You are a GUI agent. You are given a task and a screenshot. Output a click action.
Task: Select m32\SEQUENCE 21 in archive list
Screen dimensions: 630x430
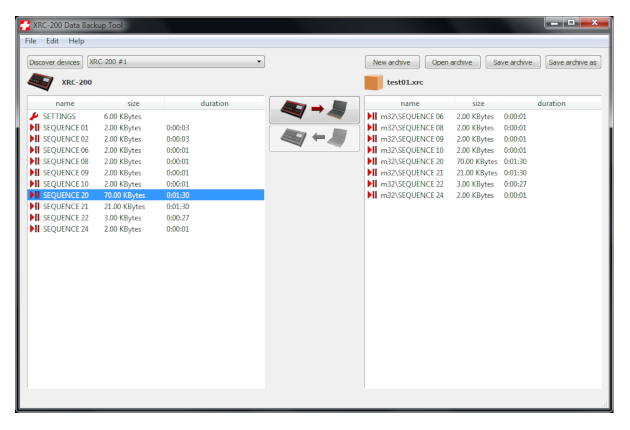point(410,173)
